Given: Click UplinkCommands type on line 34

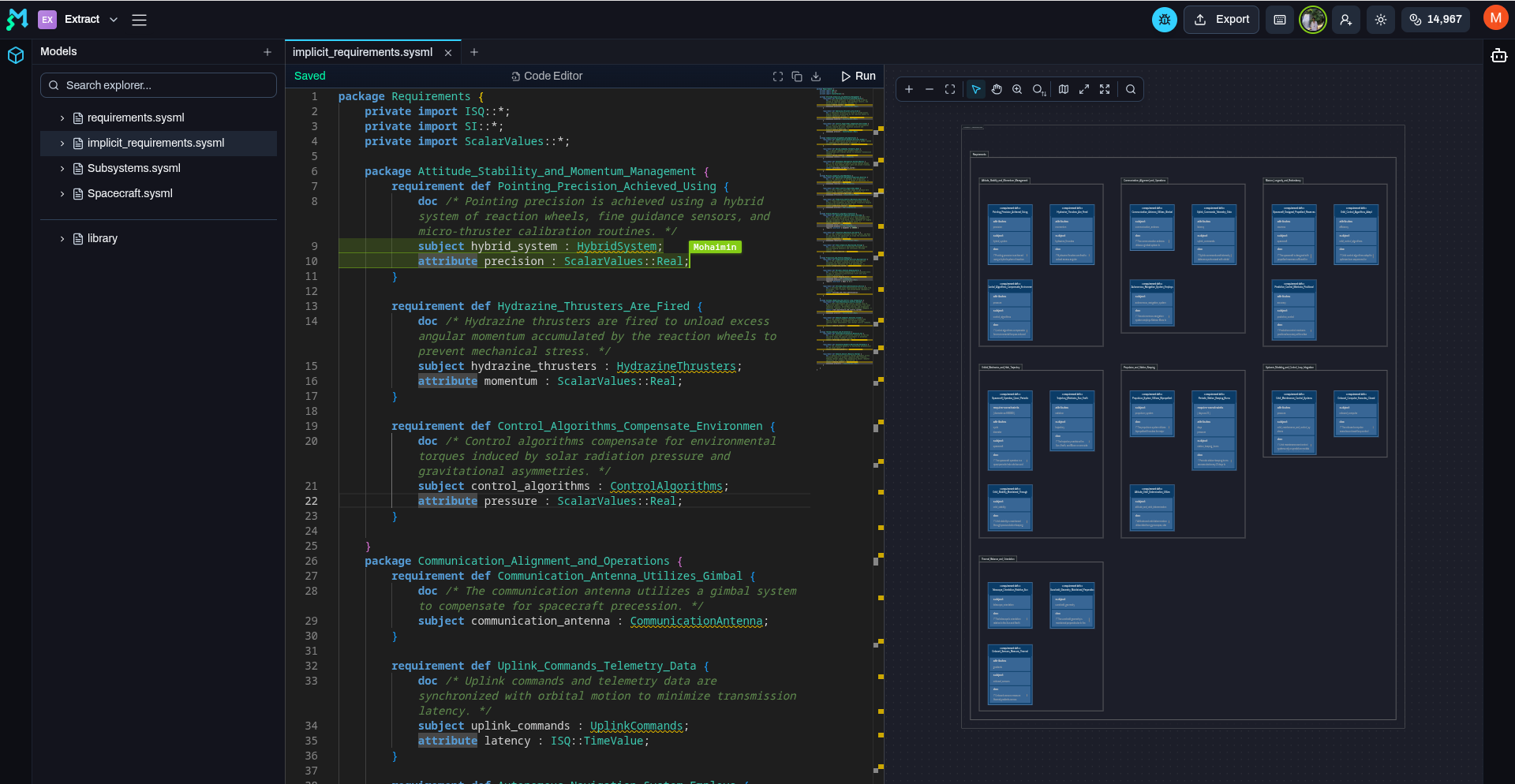Looking at the screenshot, I should 636,726.
